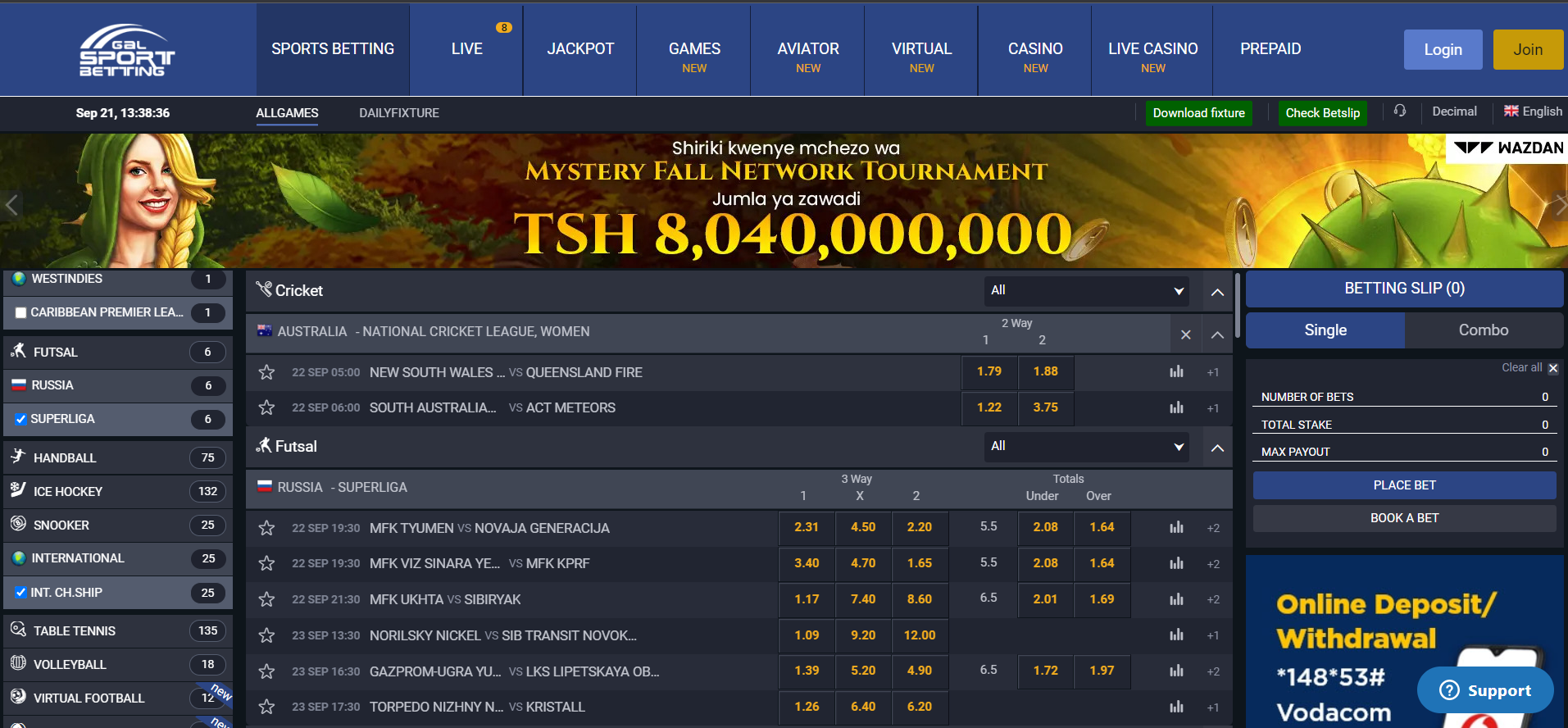Select Ice Hockey in the sports sidebar
The image size is (1568, 728).
click(x=118, y=491)
